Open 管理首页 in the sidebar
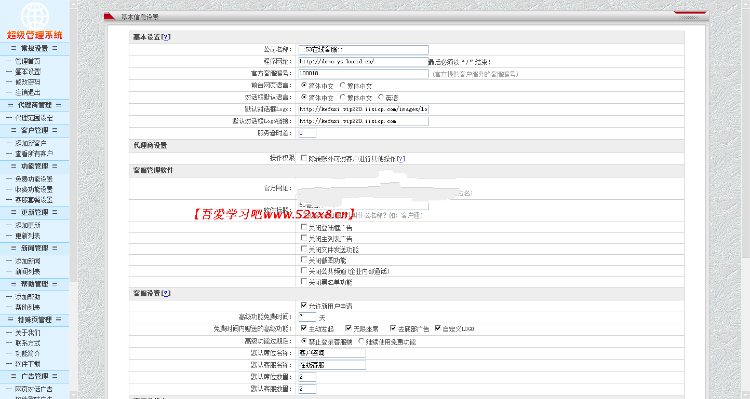 tap(28, 61)
